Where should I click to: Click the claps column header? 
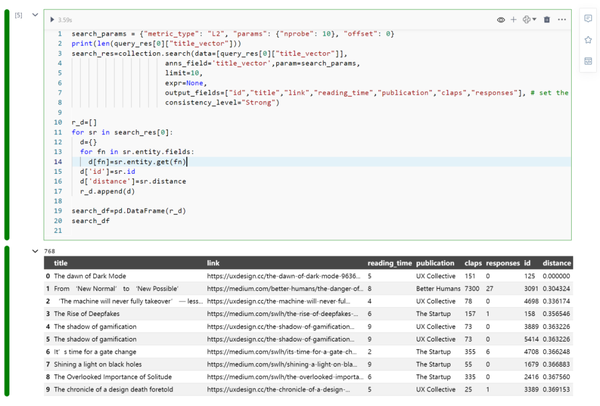pyautogui.click(x=470, y=263)
